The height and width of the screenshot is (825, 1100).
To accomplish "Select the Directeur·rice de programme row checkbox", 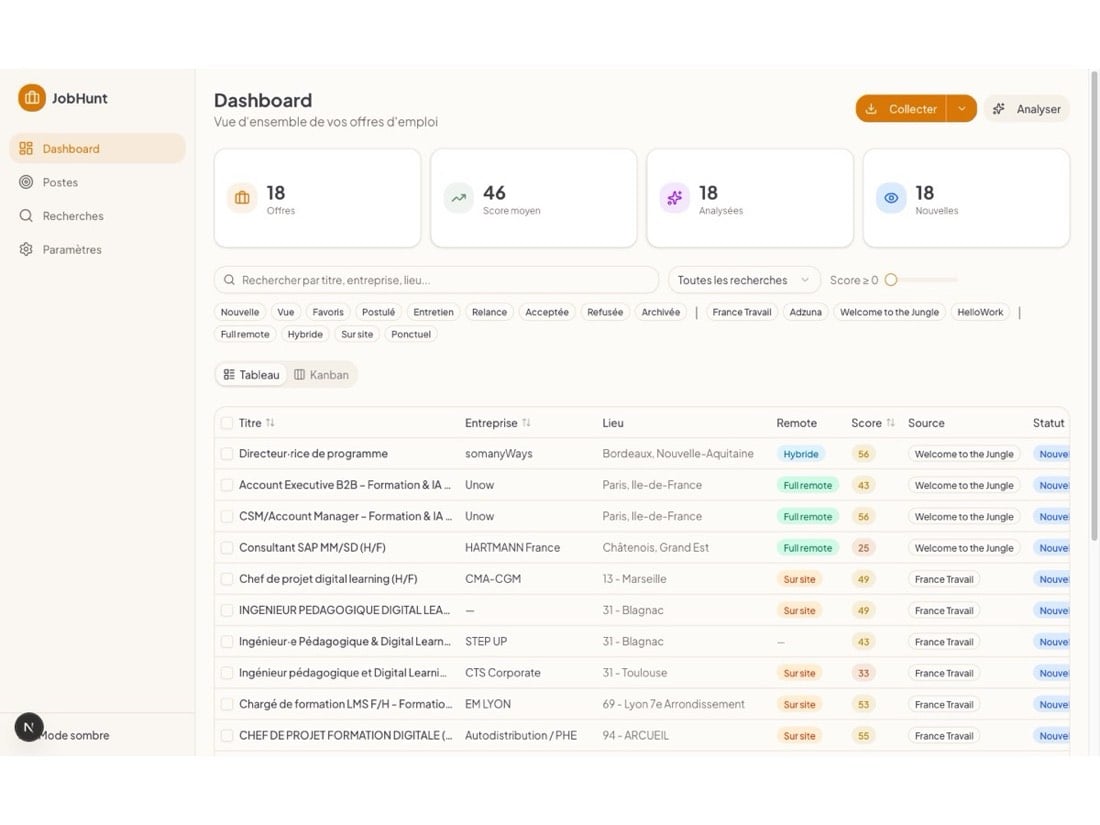I will 227,454.
